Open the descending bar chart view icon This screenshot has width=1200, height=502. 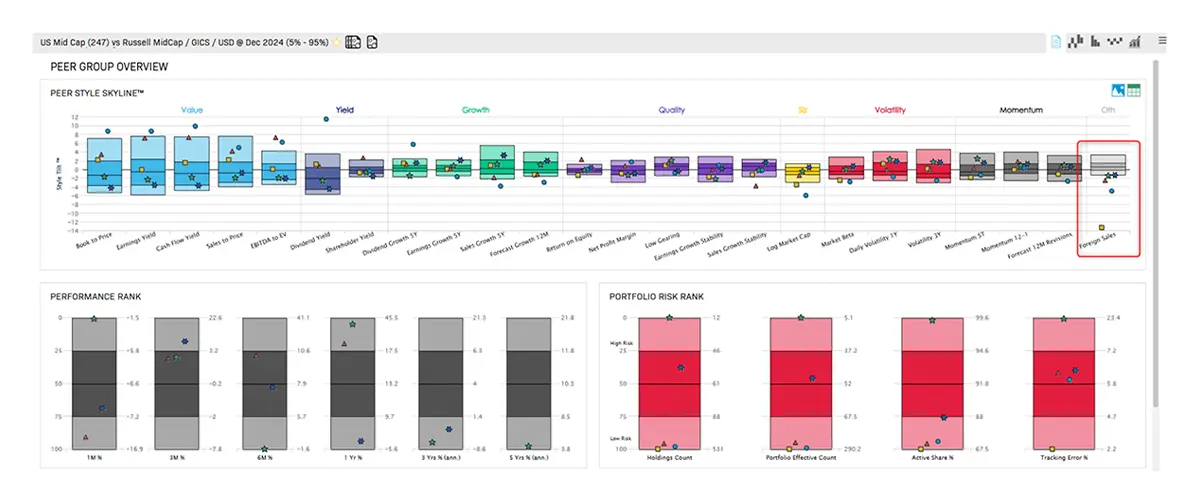[1096, 42]
